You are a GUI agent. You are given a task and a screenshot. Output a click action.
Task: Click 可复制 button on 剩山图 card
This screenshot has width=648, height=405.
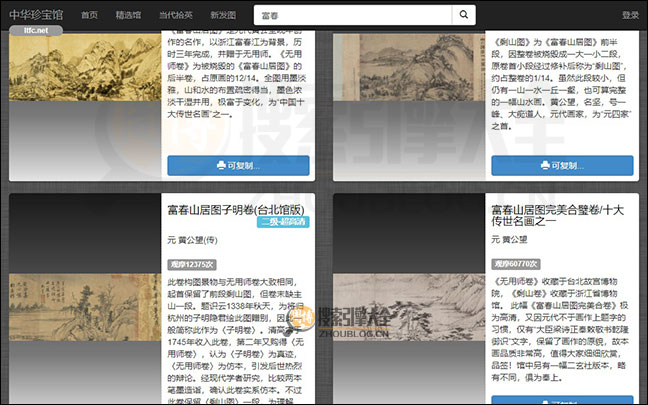point(562,165)
